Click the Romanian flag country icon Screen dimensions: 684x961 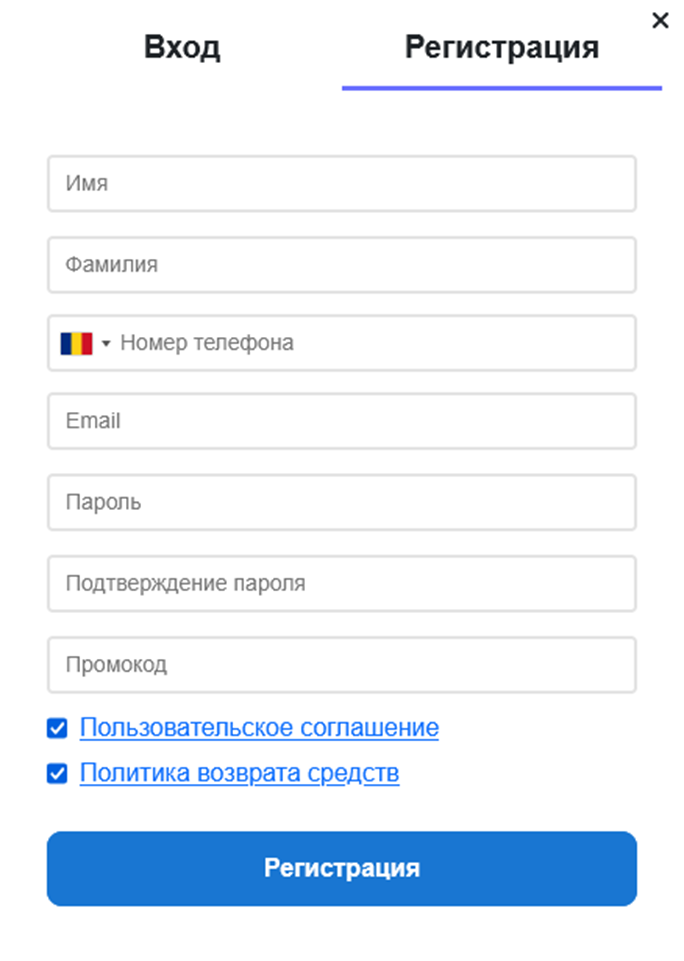point(76,343)
